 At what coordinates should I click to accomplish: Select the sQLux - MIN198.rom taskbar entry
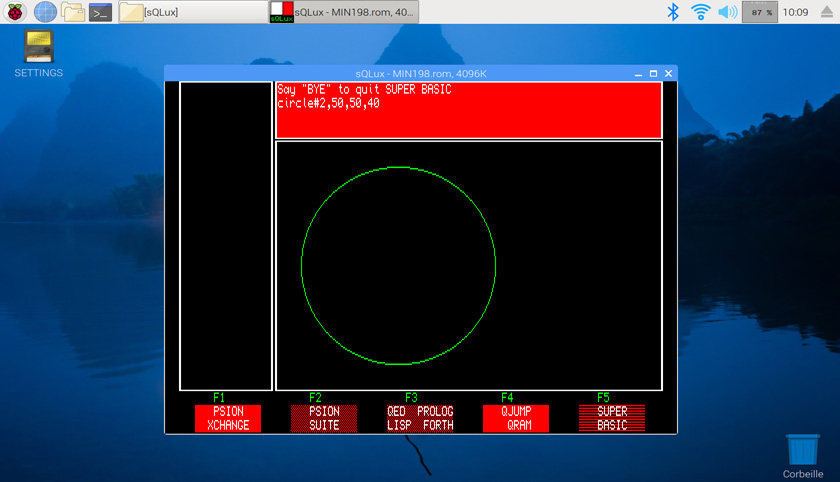pos(343,12)
